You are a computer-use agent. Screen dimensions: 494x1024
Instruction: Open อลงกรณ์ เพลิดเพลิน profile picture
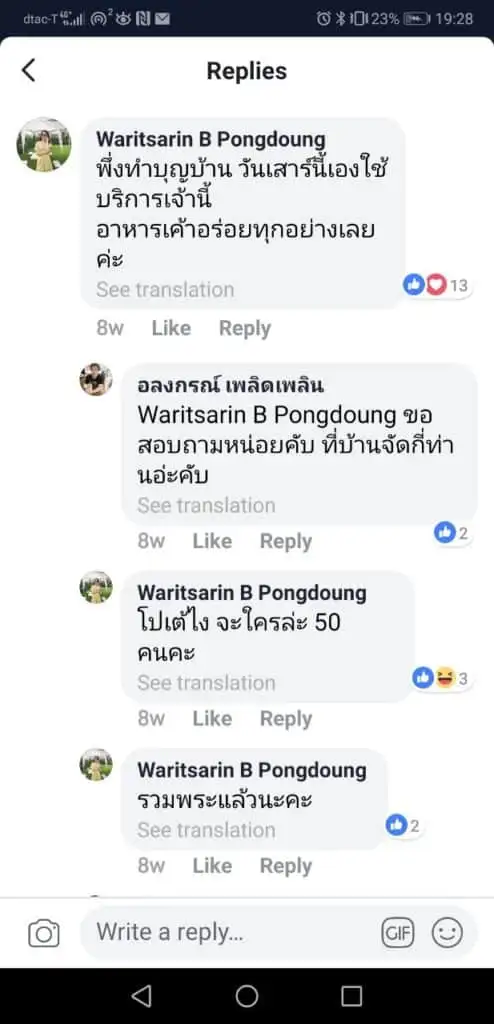[96, 379]
